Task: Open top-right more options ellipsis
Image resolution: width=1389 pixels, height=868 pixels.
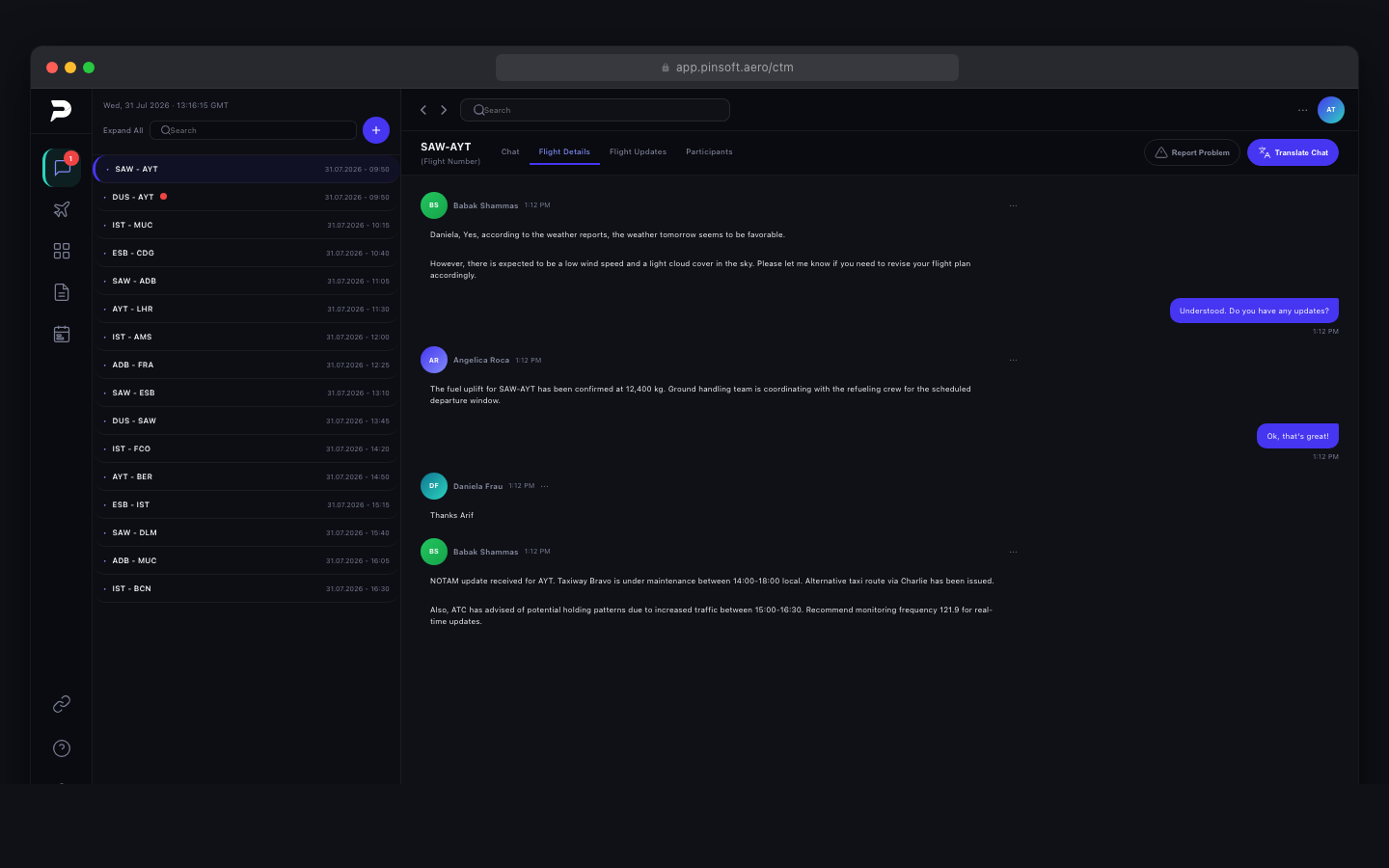Action: (x=1302, y=110)
